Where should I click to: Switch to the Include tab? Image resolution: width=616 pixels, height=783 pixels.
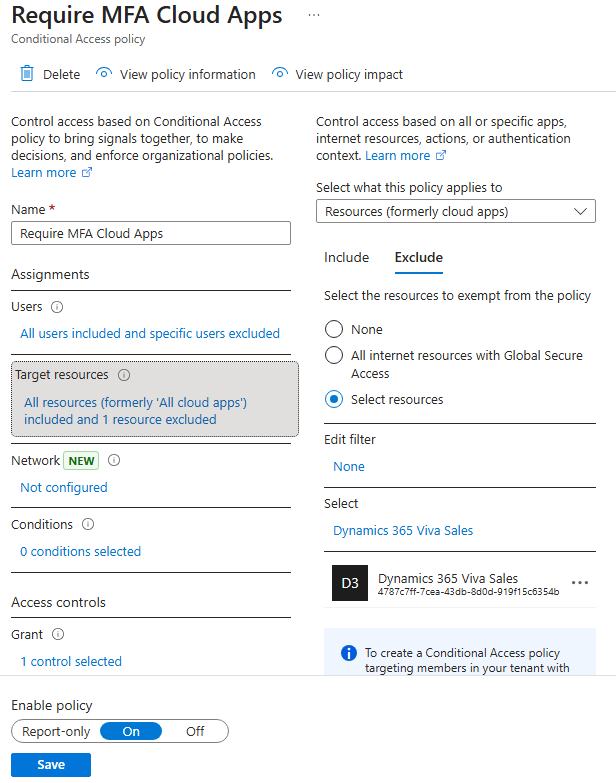click(x=346, y=257)
